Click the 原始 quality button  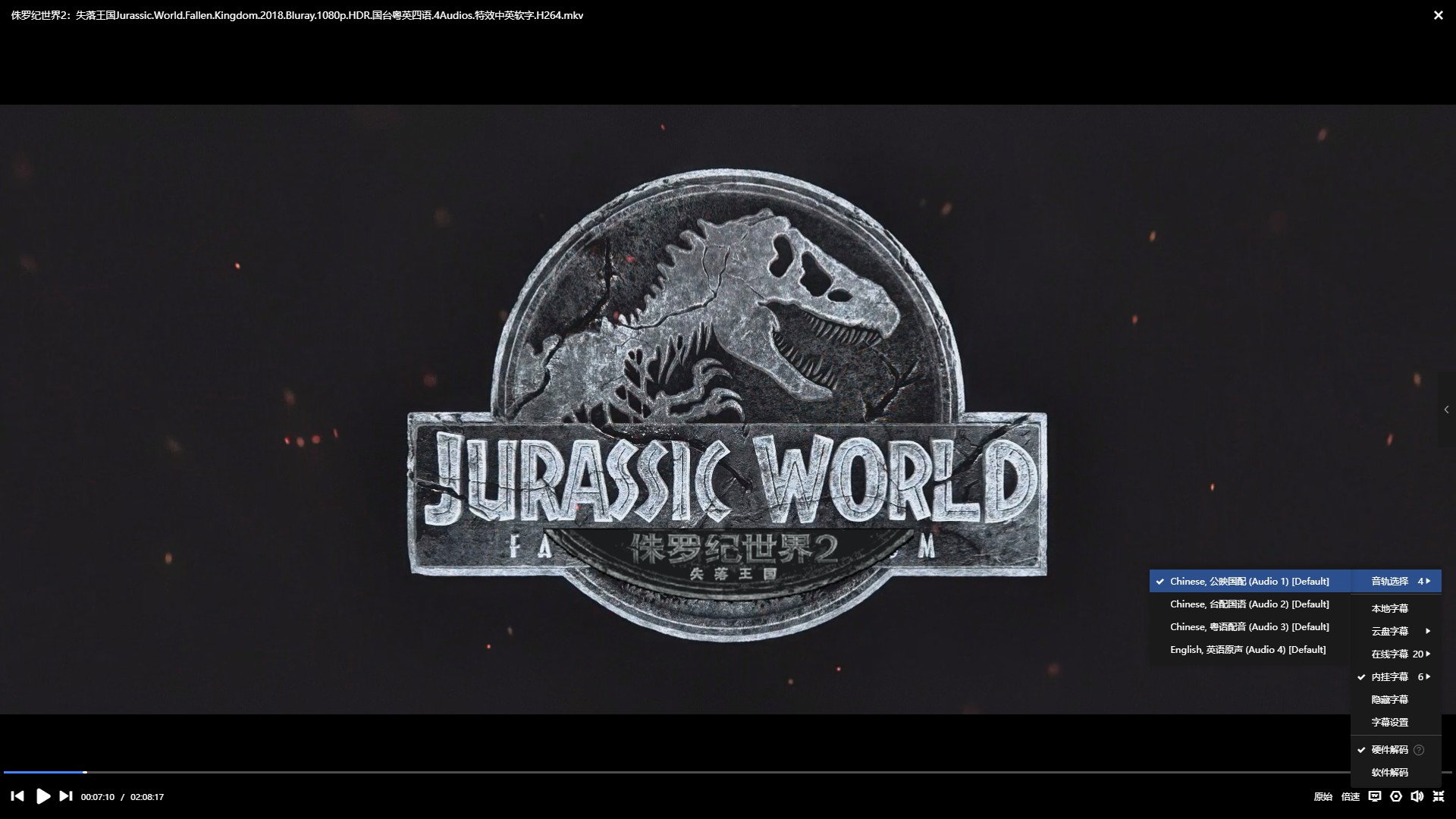point(1323,797)
